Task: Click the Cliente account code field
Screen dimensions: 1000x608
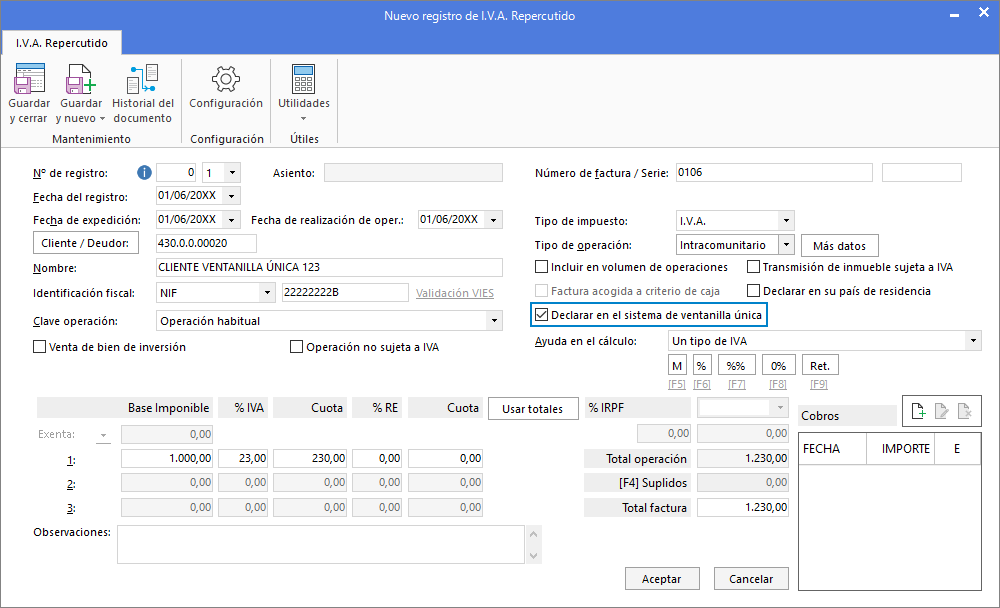Action: 206,243
